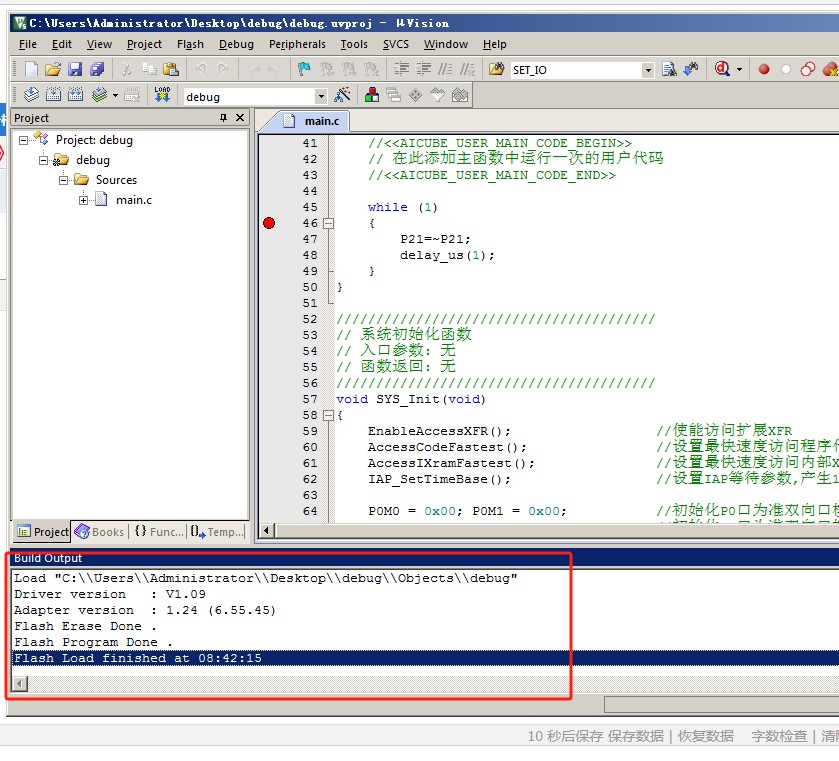The height and width of the screenshot is (761, 839).
Task: Click the Manage Run-Time Environment diamond icon
Action: [x=415, y=95]
